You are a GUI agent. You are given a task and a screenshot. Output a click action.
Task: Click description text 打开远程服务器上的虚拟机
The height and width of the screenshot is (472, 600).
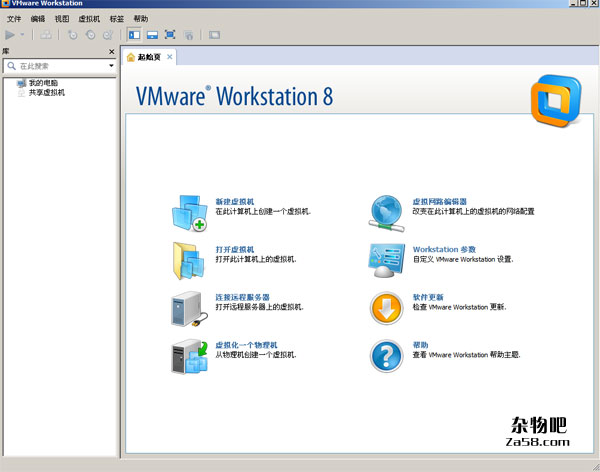pos(259,307)
